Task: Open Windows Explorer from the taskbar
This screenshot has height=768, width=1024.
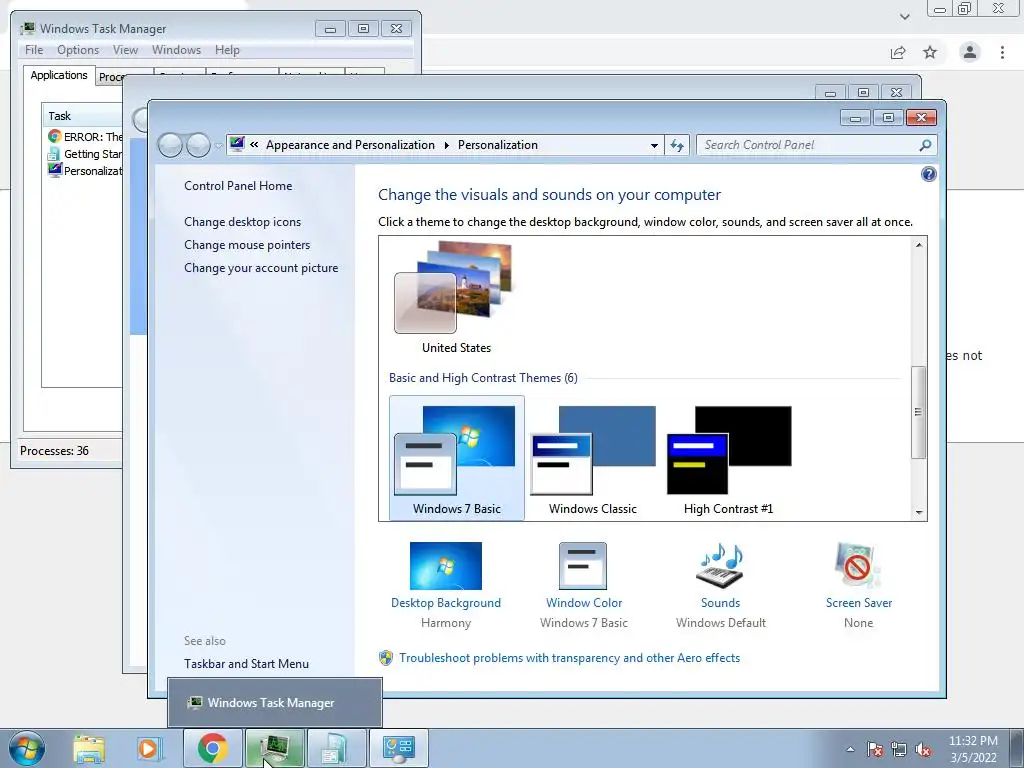Action: pos(89,749)
